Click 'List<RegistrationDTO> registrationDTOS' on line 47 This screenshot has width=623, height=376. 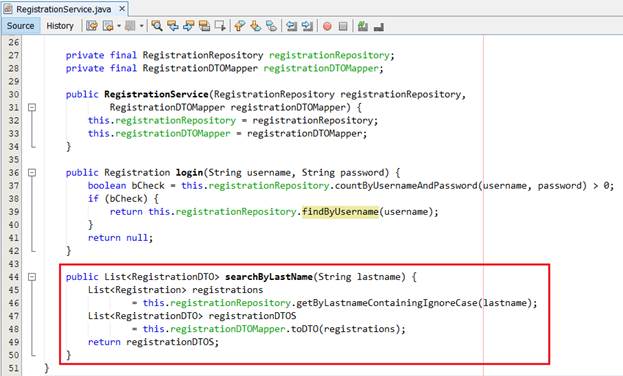coord(192,316)
